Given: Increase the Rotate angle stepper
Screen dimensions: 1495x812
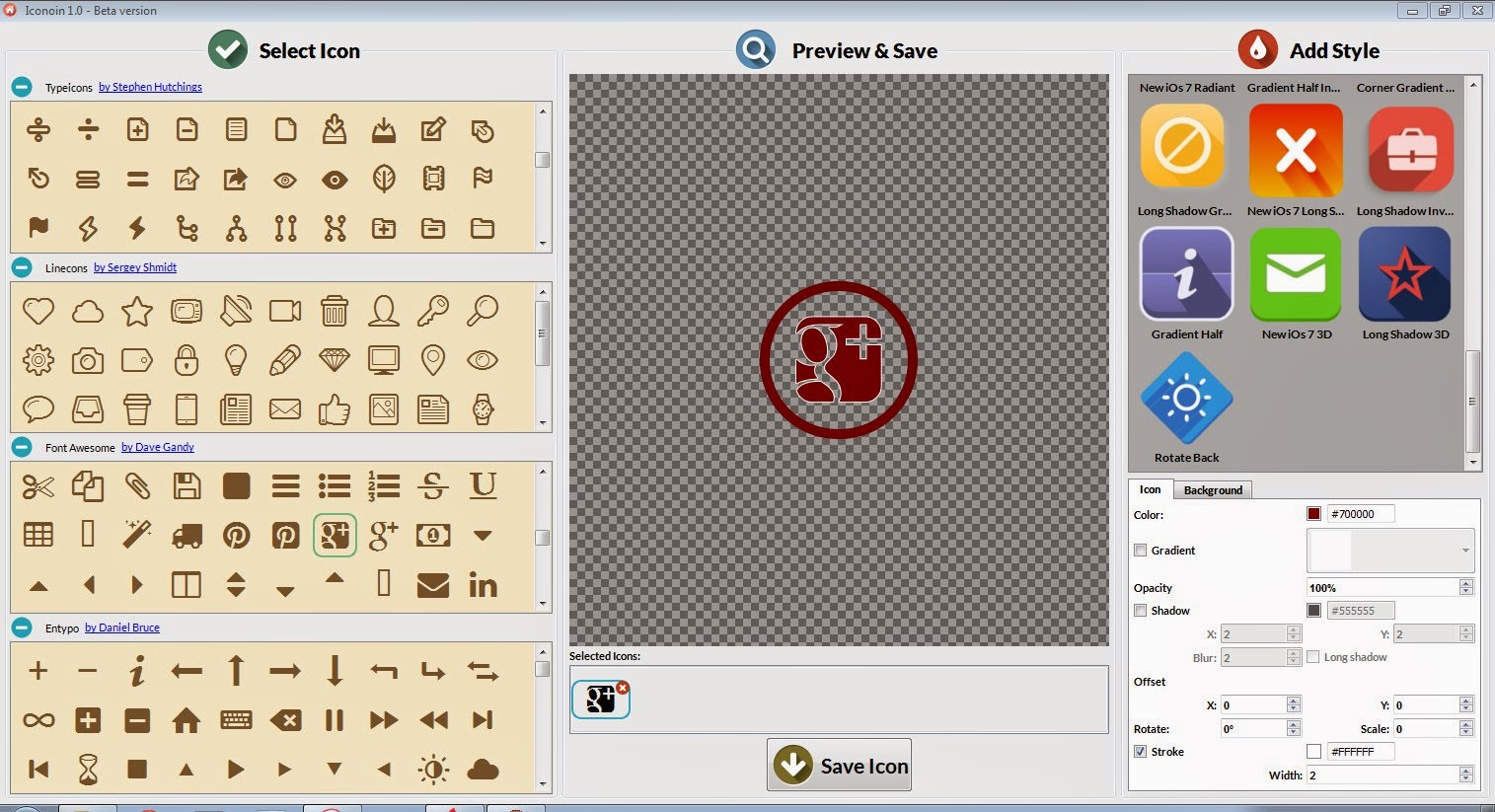Looking at the screenshot, I should pyautogui.click(x=1294, y=724).
